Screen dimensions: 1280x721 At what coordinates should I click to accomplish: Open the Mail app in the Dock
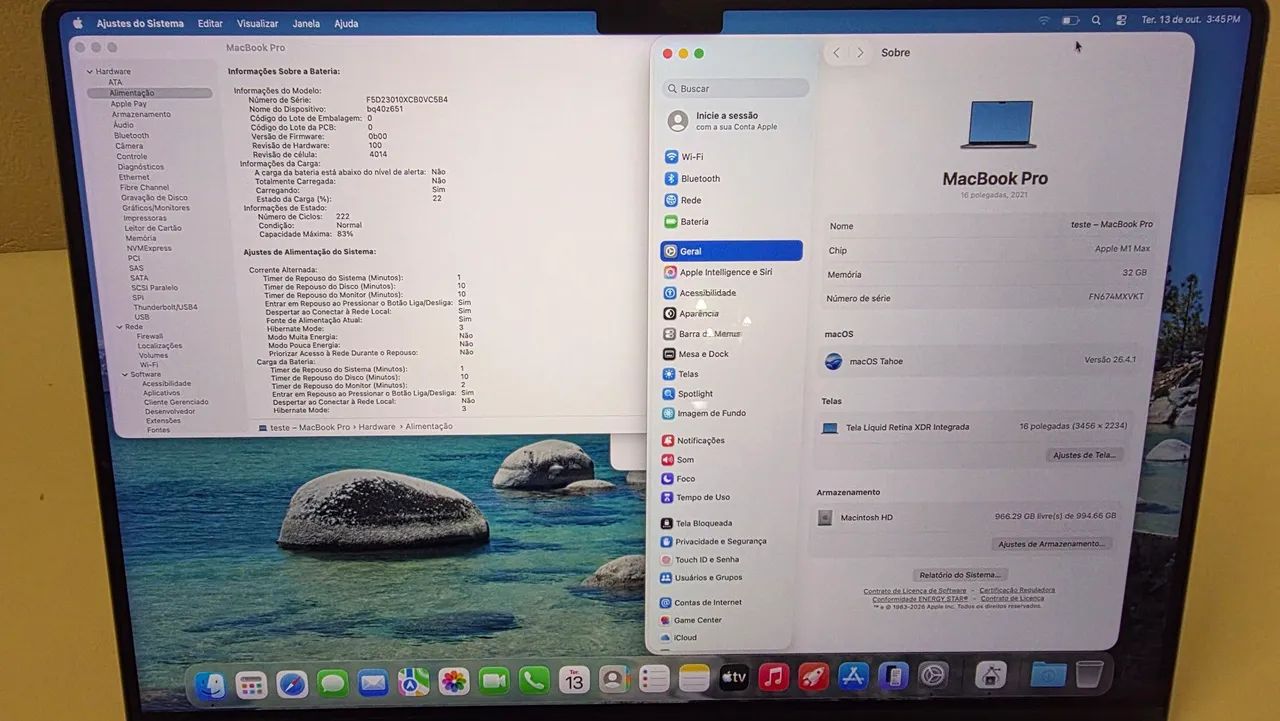pos(373,683)
